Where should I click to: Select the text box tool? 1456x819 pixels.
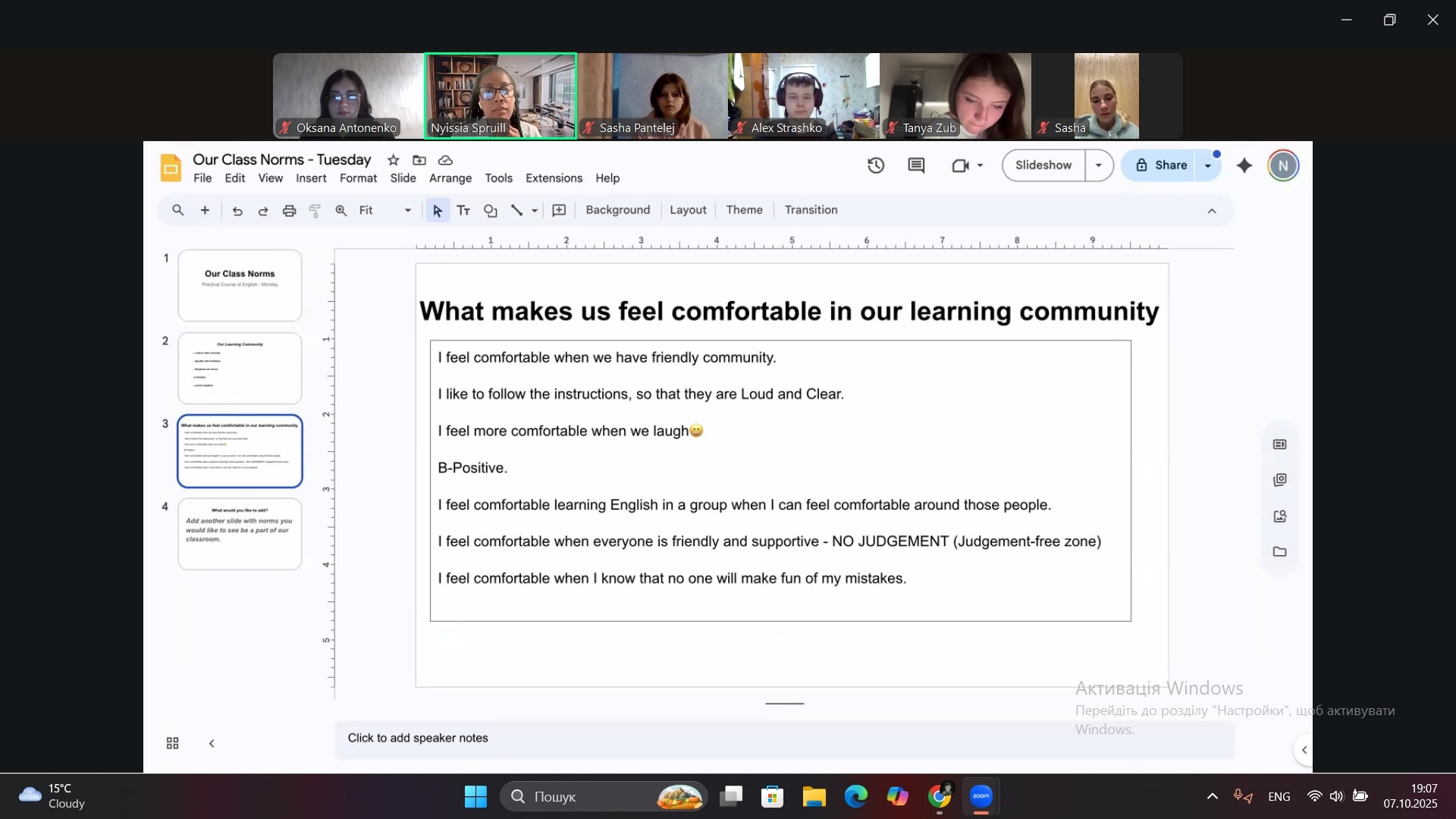pos(463,211)
